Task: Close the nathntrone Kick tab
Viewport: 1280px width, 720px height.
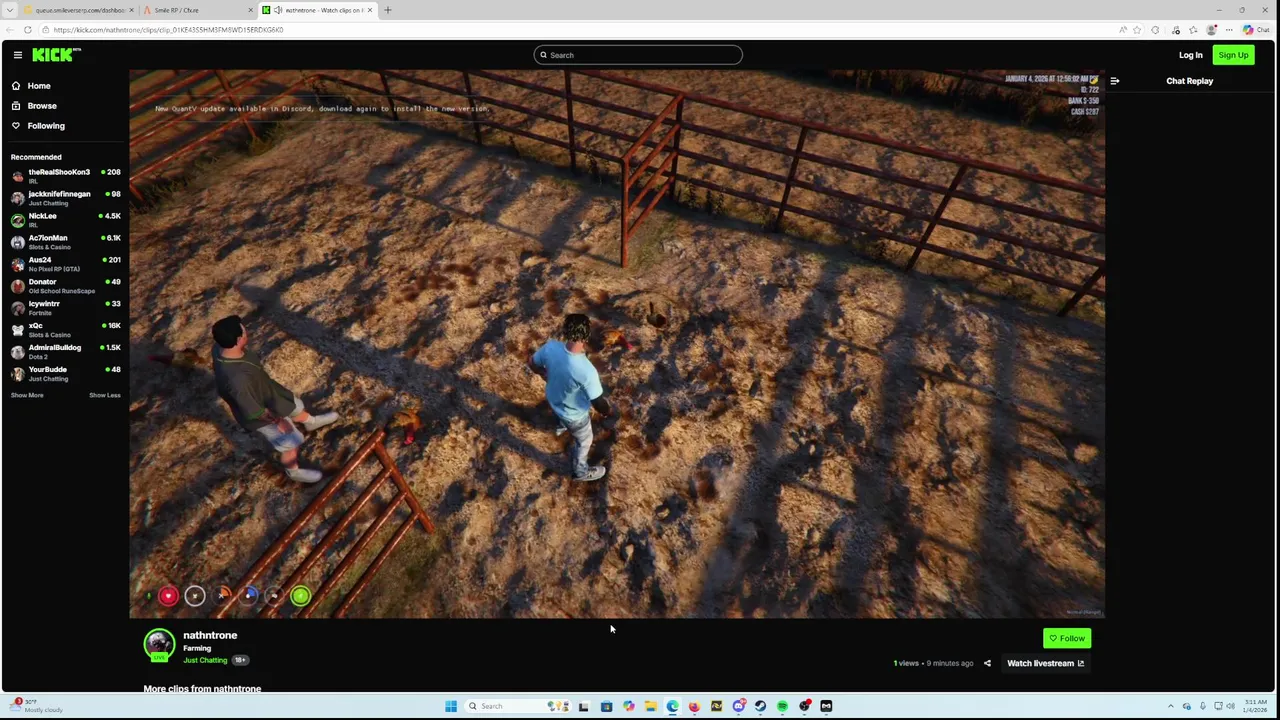Action: click(x=370, y=10)
